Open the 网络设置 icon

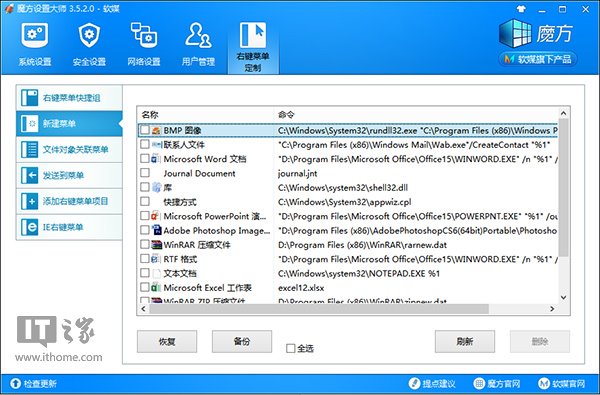click(143, 35)
